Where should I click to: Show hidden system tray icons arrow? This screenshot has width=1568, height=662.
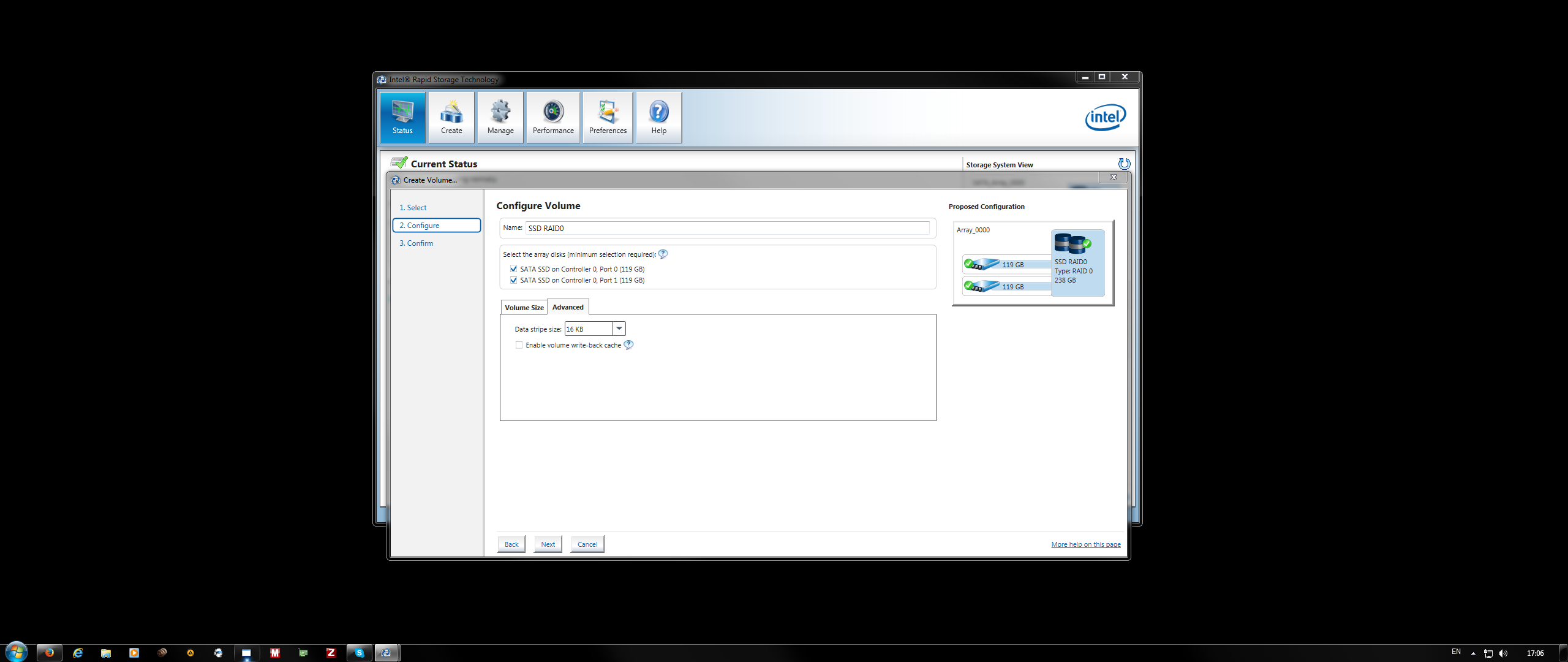click(1473, 653)
